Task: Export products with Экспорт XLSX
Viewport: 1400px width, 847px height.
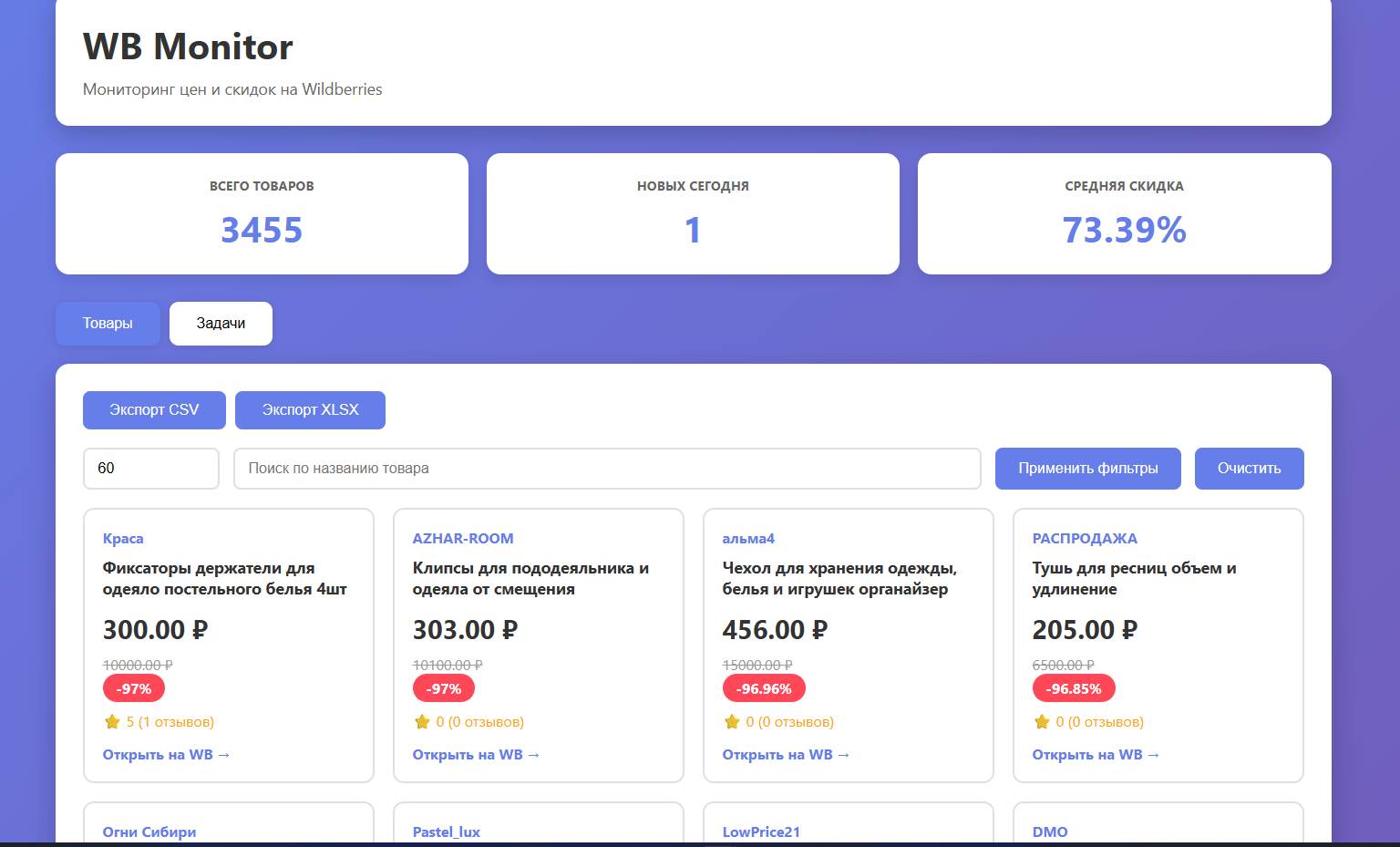Action: click(x=310, y=410)
